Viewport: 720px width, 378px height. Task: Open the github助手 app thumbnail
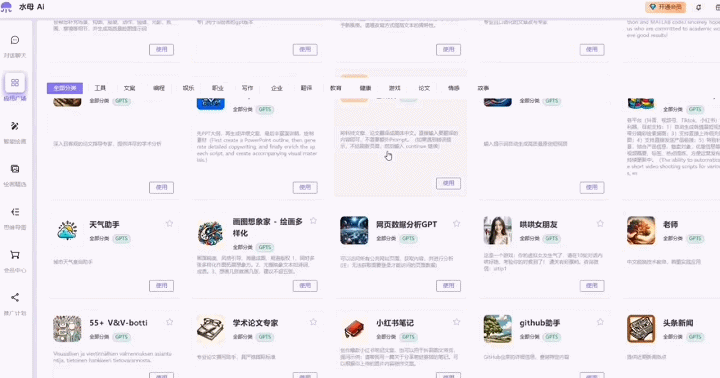click(498, 329)
